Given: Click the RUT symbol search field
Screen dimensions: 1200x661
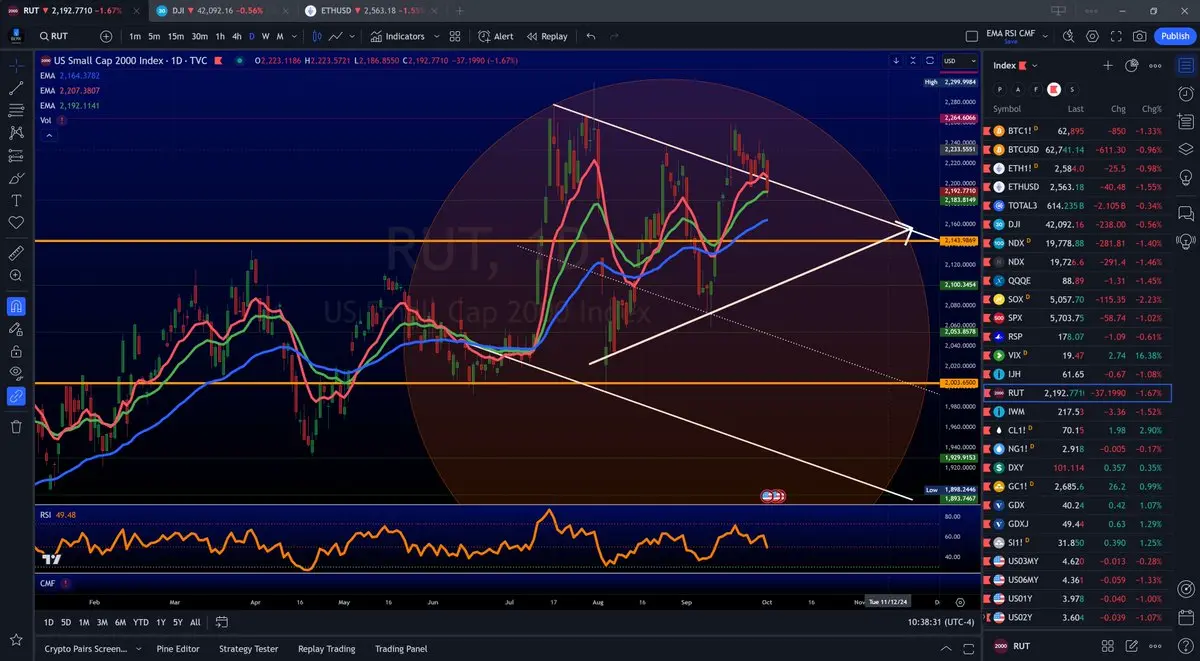Looking at the screenshot, I should click(68, 36).
